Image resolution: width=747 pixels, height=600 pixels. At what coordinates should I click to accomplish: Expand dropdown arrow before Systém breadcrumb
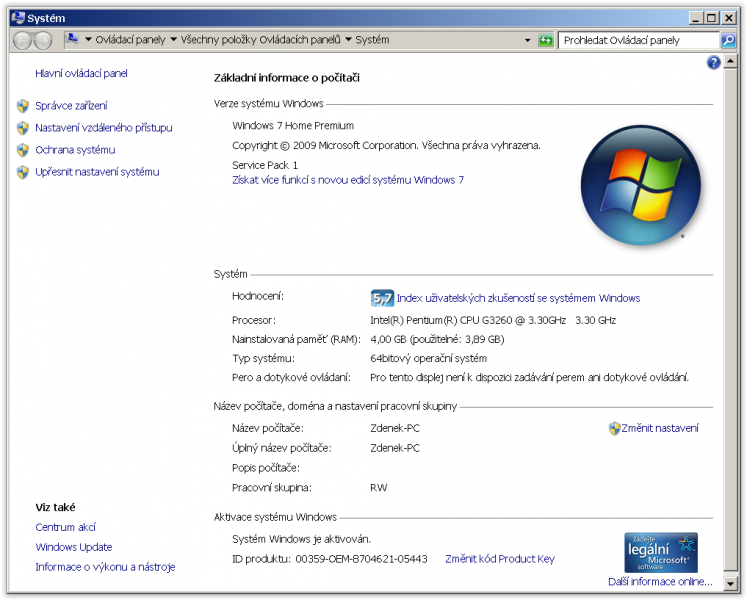click(x=348, y=40)
